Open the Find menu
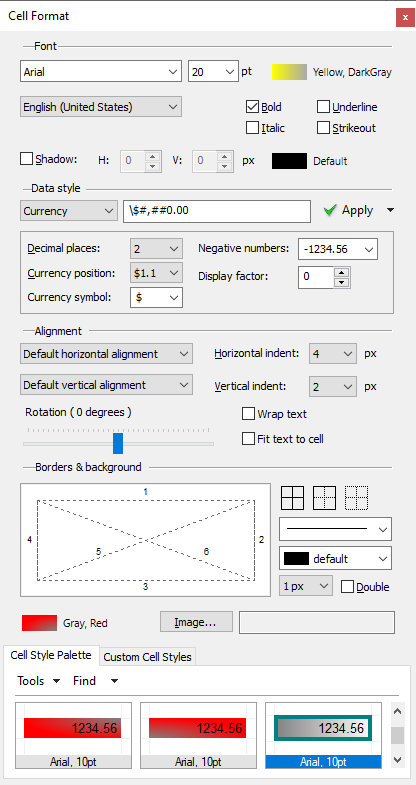The width and height of the screenshot is (416, 785). (95, 681)
